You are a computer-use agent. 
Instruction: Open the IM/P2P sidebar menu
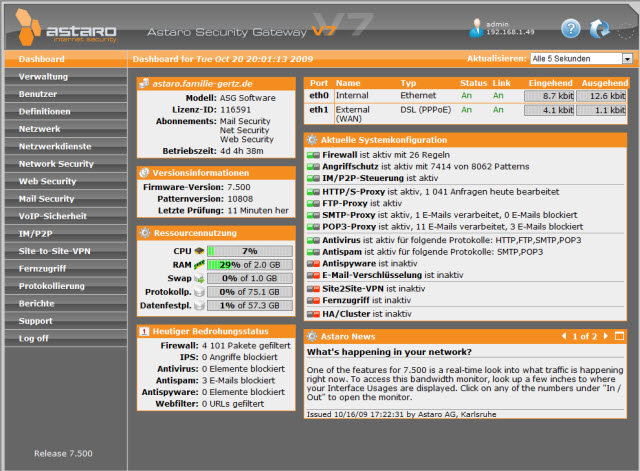click(66, 234)
